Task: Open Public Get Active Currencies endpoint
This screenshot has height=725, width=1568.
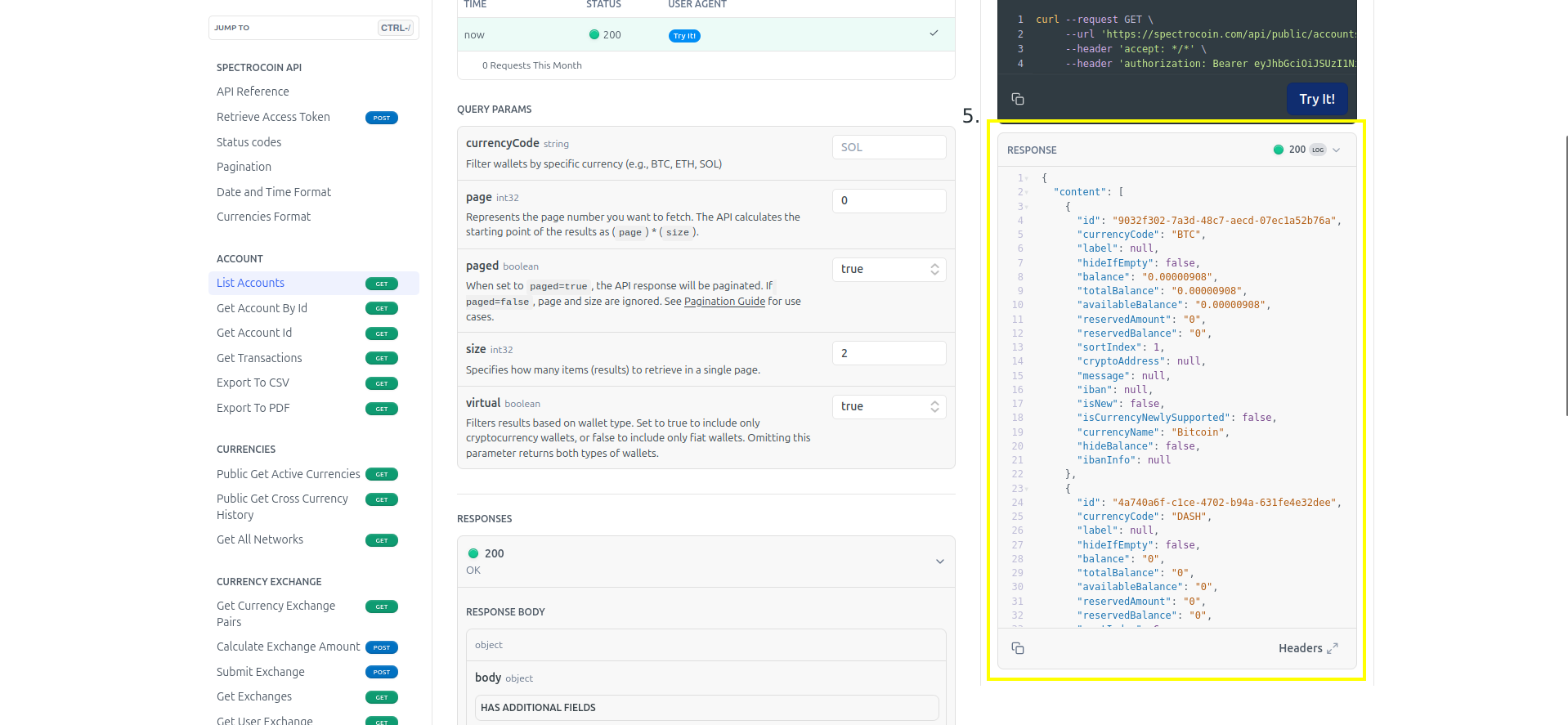Action: click(x=288, y=474)
